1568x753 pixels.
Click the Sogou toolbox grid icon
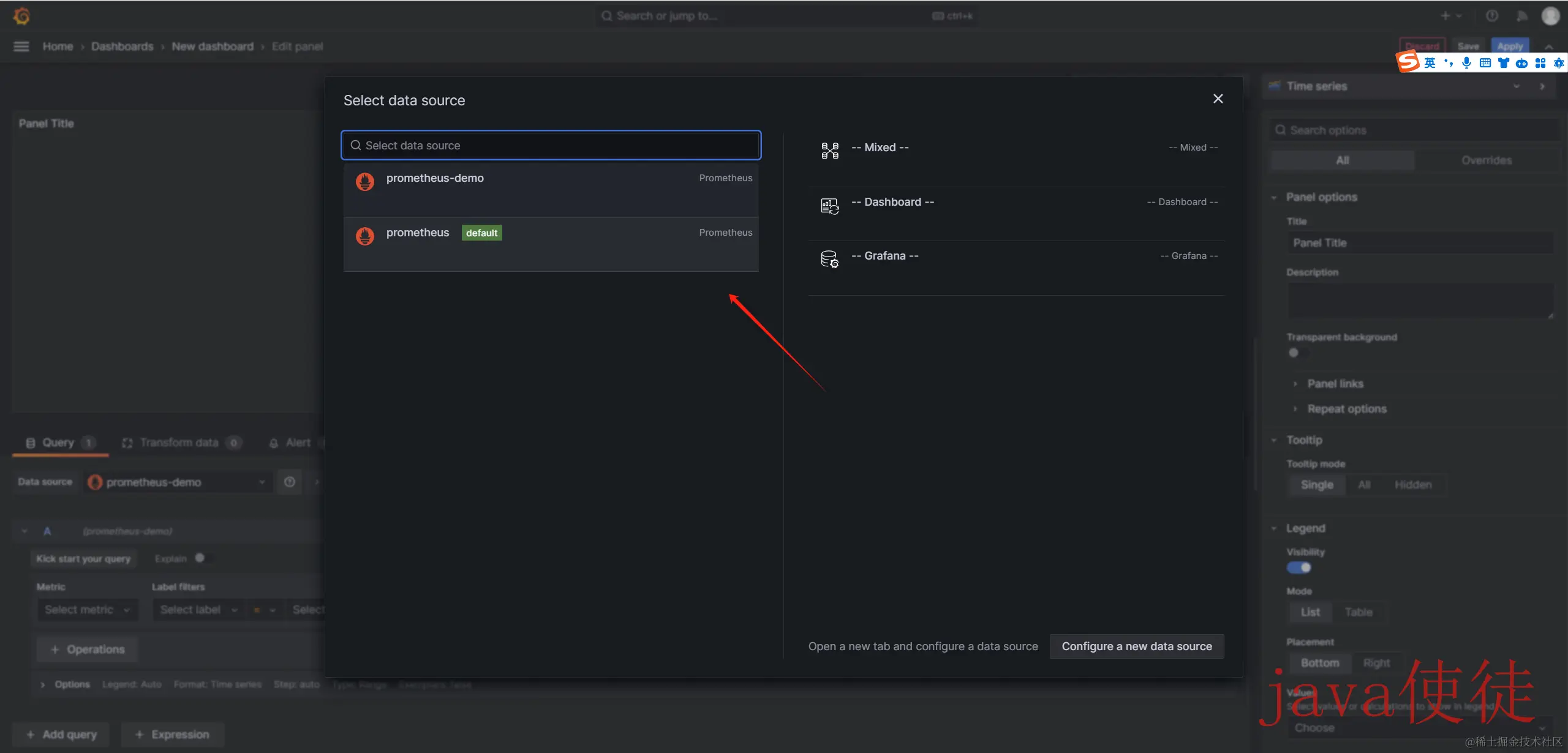point(1540,62)
